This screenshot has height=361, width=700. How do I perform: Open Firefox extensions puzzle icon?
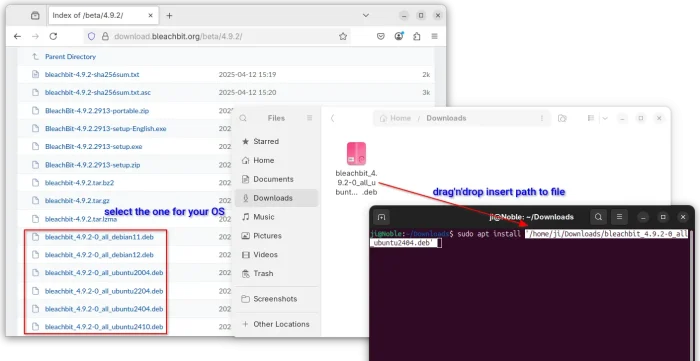click(417, 37)
